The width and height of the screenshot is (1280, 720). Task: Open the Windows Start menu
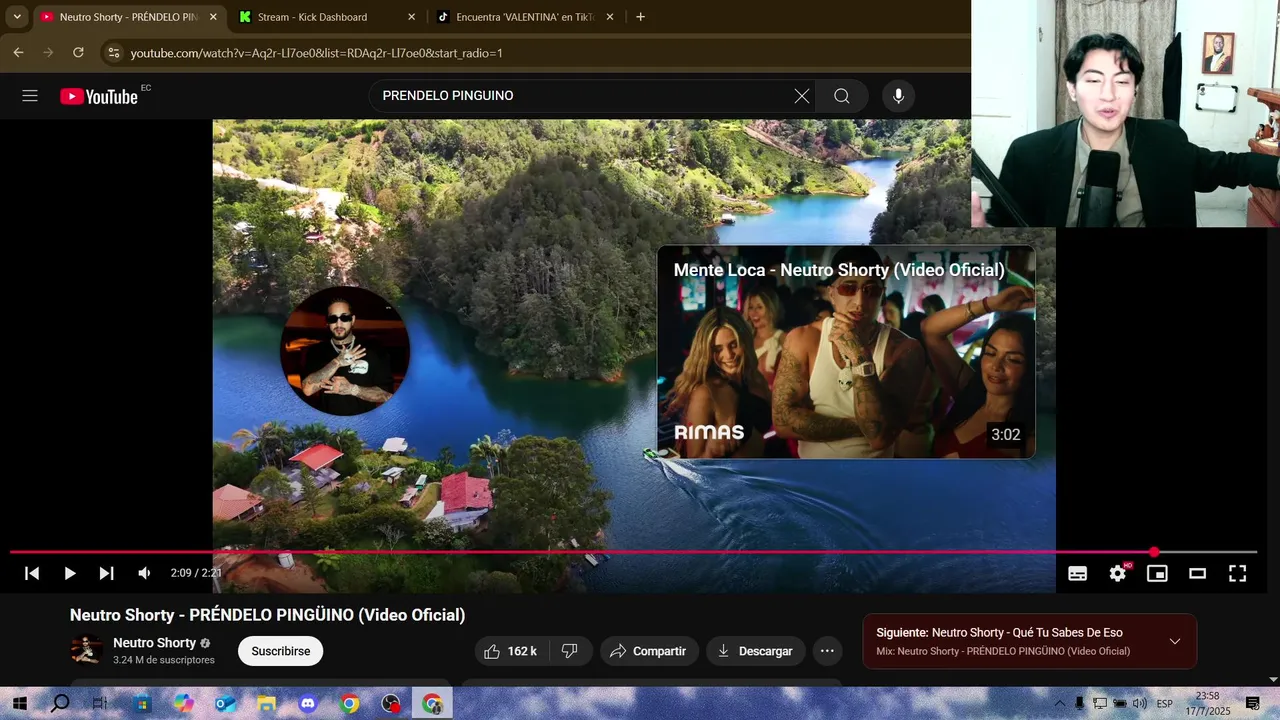[x=19, y=704]
